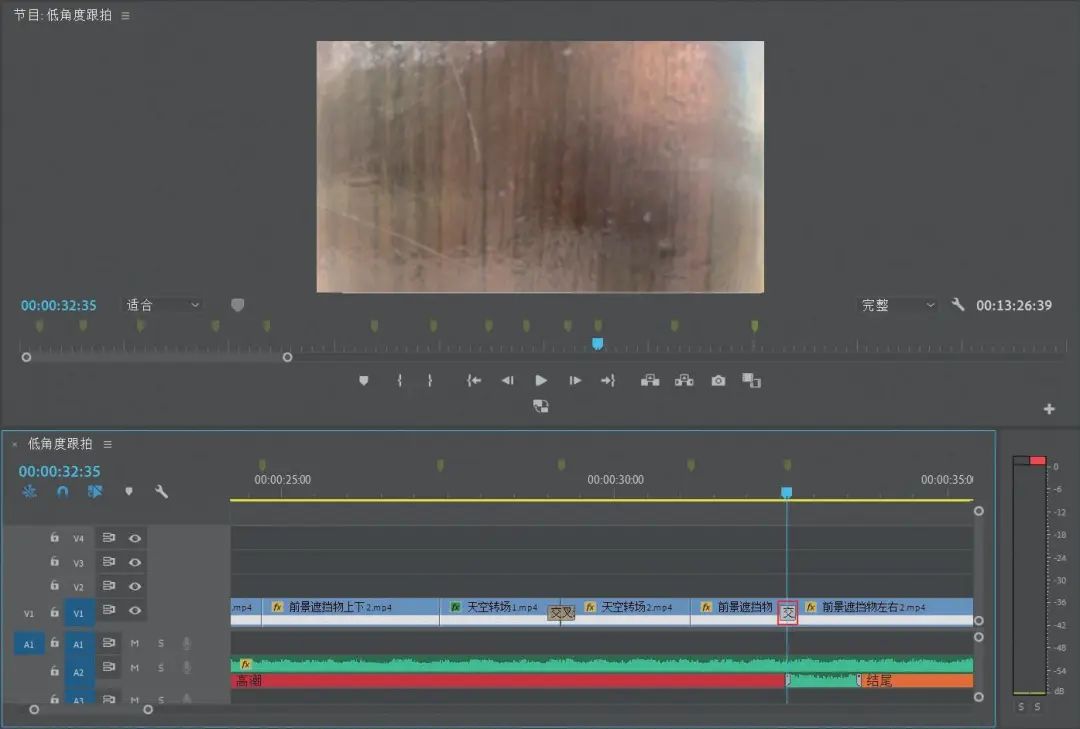1080x729 pixels.
Task: Click the Button Editor plus icon
Action: pos(1049,409)
